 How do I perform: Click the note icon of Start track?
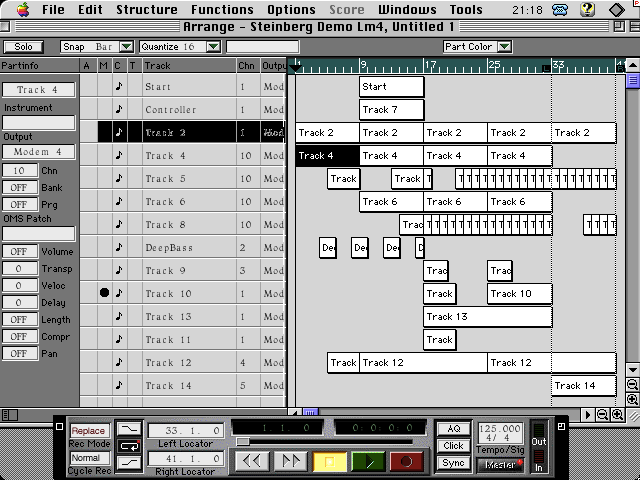coord(119,86)
